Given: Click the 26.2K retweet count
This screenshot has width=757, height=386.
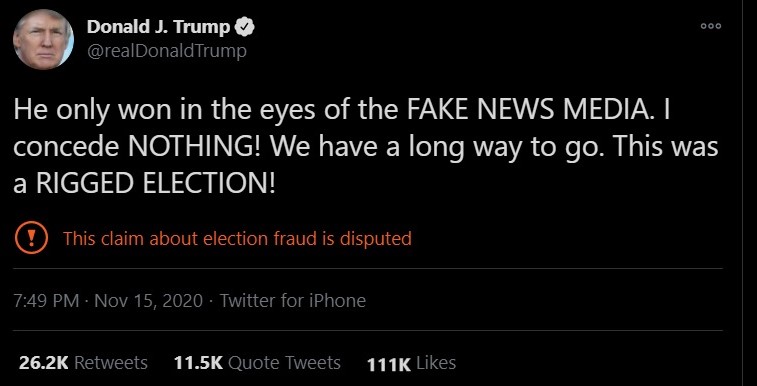Looking at the screenshot, I should point(44,363).
